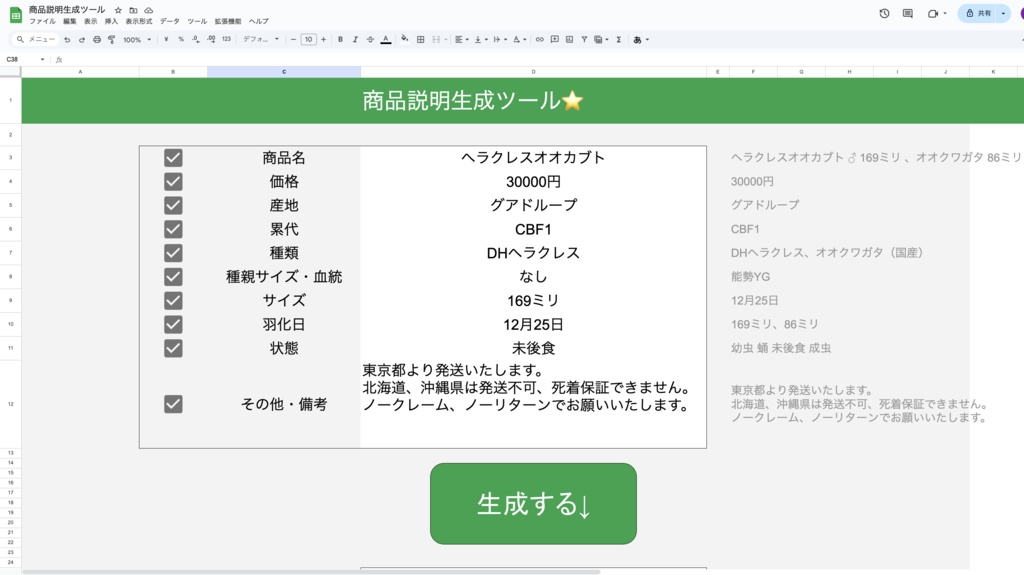The width and height of the screenshot is (1024, 575).
Task: Open the name box dropdown arrow
Action: 42,59
